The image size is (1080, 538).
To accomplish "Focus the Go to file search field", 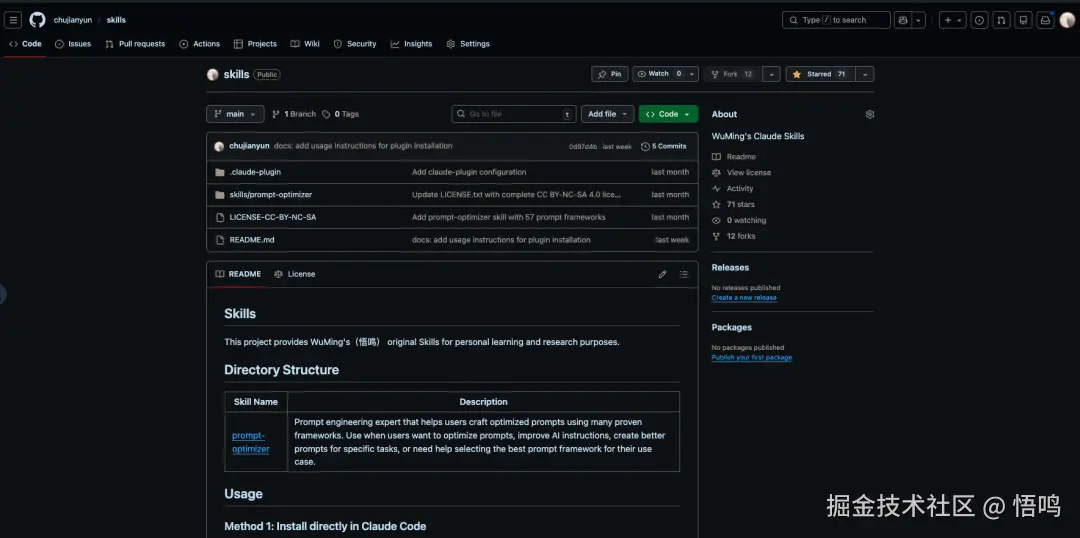I will tap(514, 114).
